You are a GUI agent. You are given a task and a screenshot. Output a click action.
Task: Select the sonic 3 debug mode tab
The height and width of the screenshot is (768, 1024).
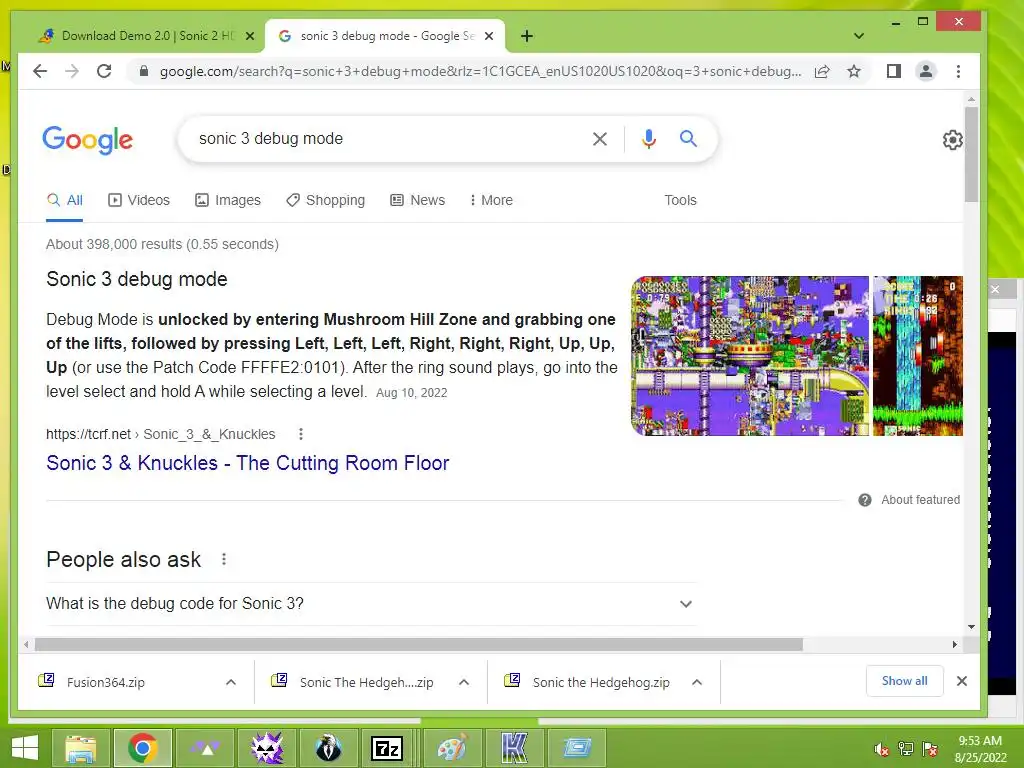click(x=385, y=36)
